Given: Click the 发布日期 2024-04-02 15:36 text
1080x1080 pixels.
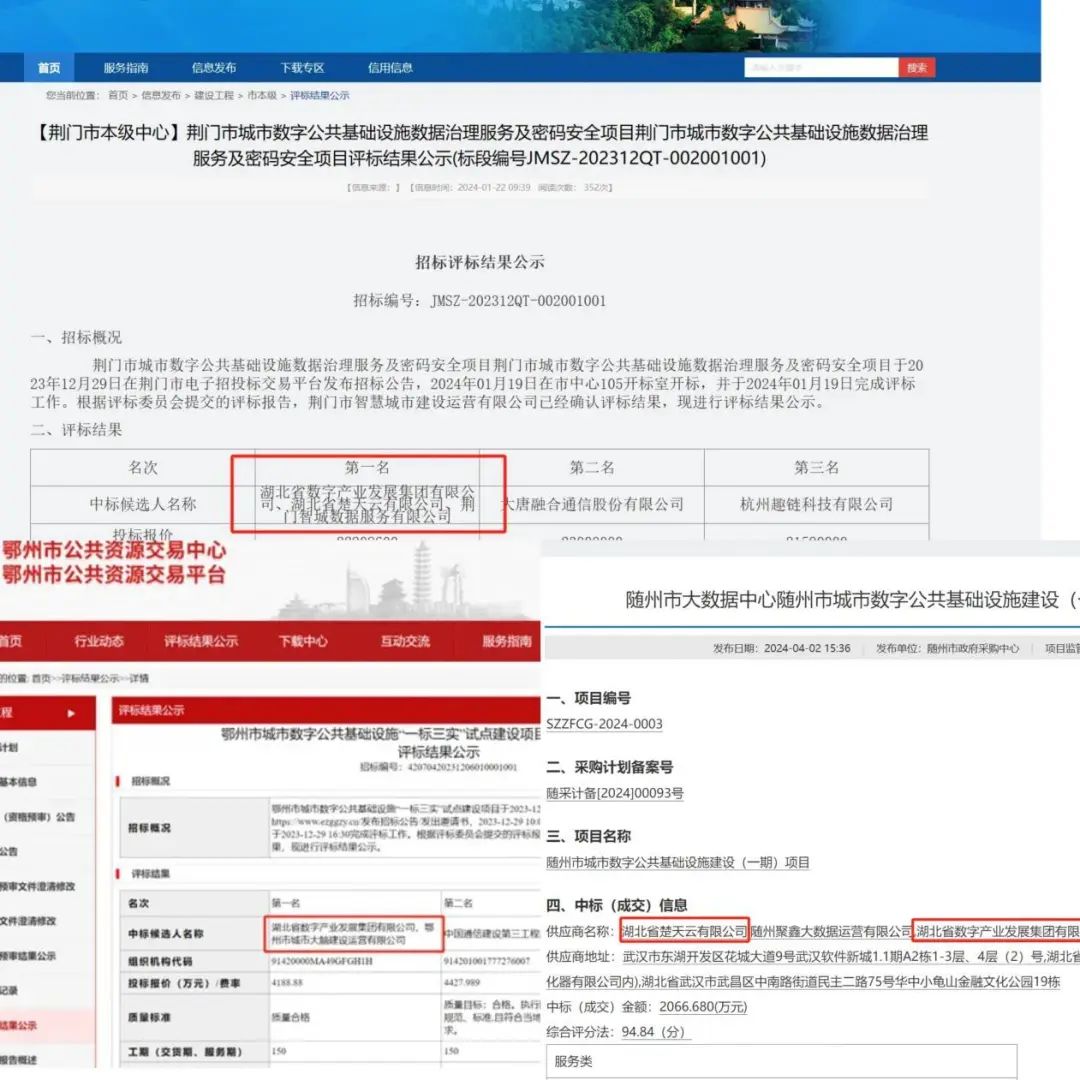Looking at the screenshot, I should (782, 648).
